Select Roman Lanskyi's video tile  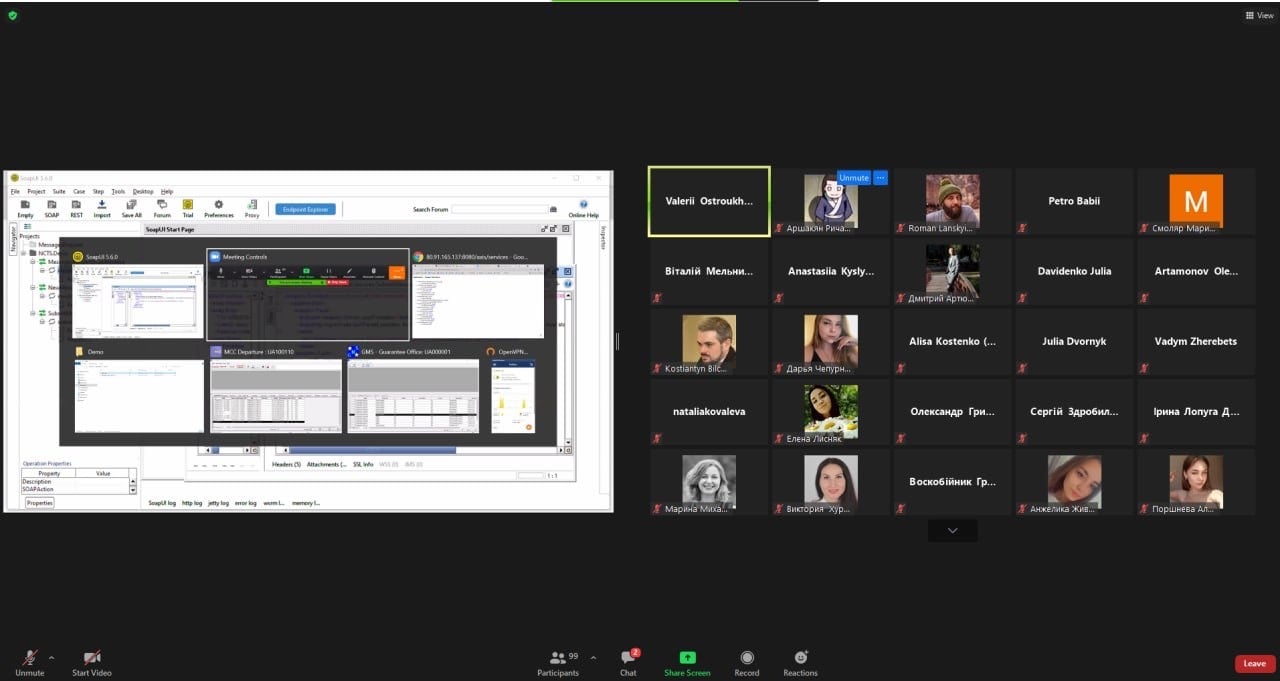(952, 201)
